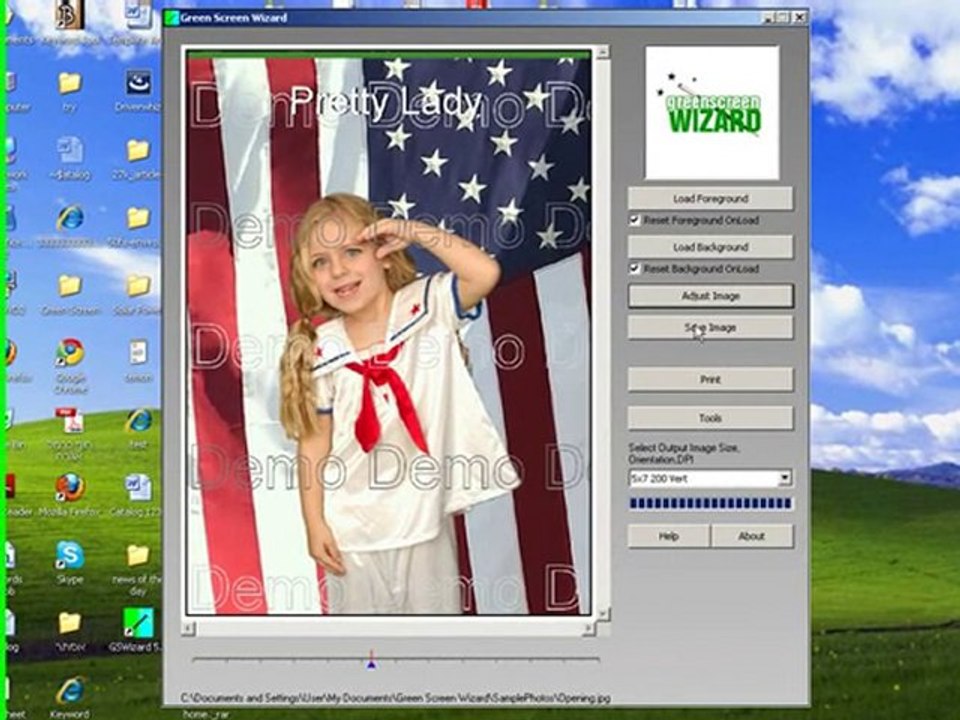Image resolution: width=960 pixels, height=720 pixels.
Task: Click the Help button
Action: 669,536
